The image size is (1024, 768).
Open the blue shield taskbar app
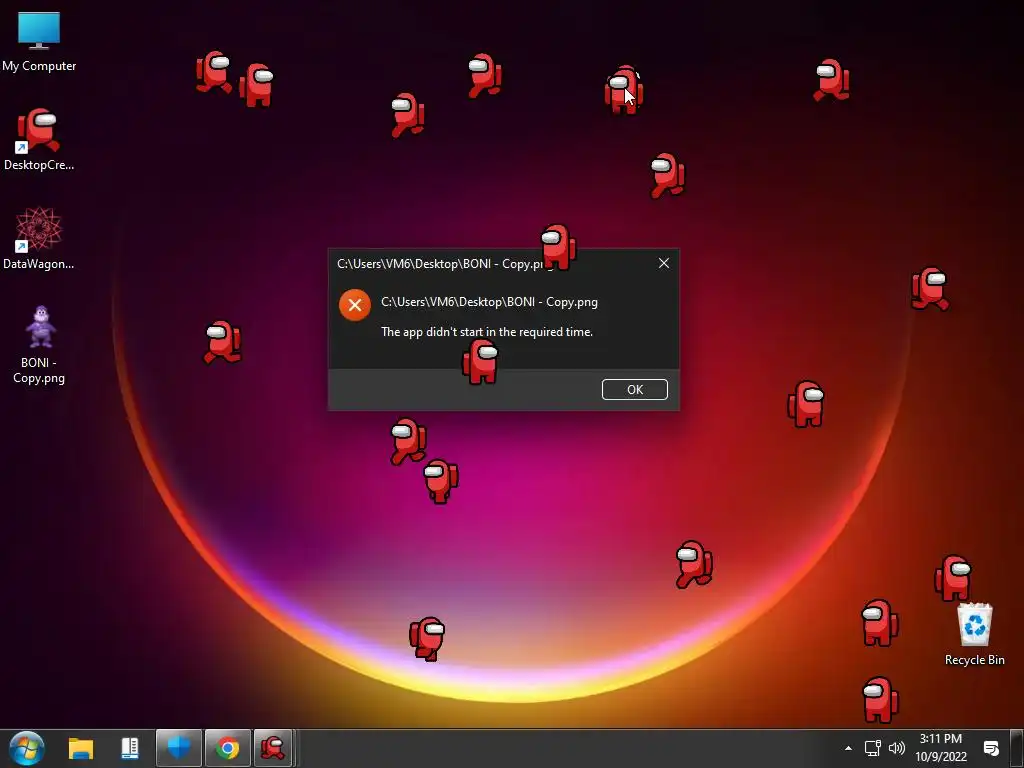point(179,748)
